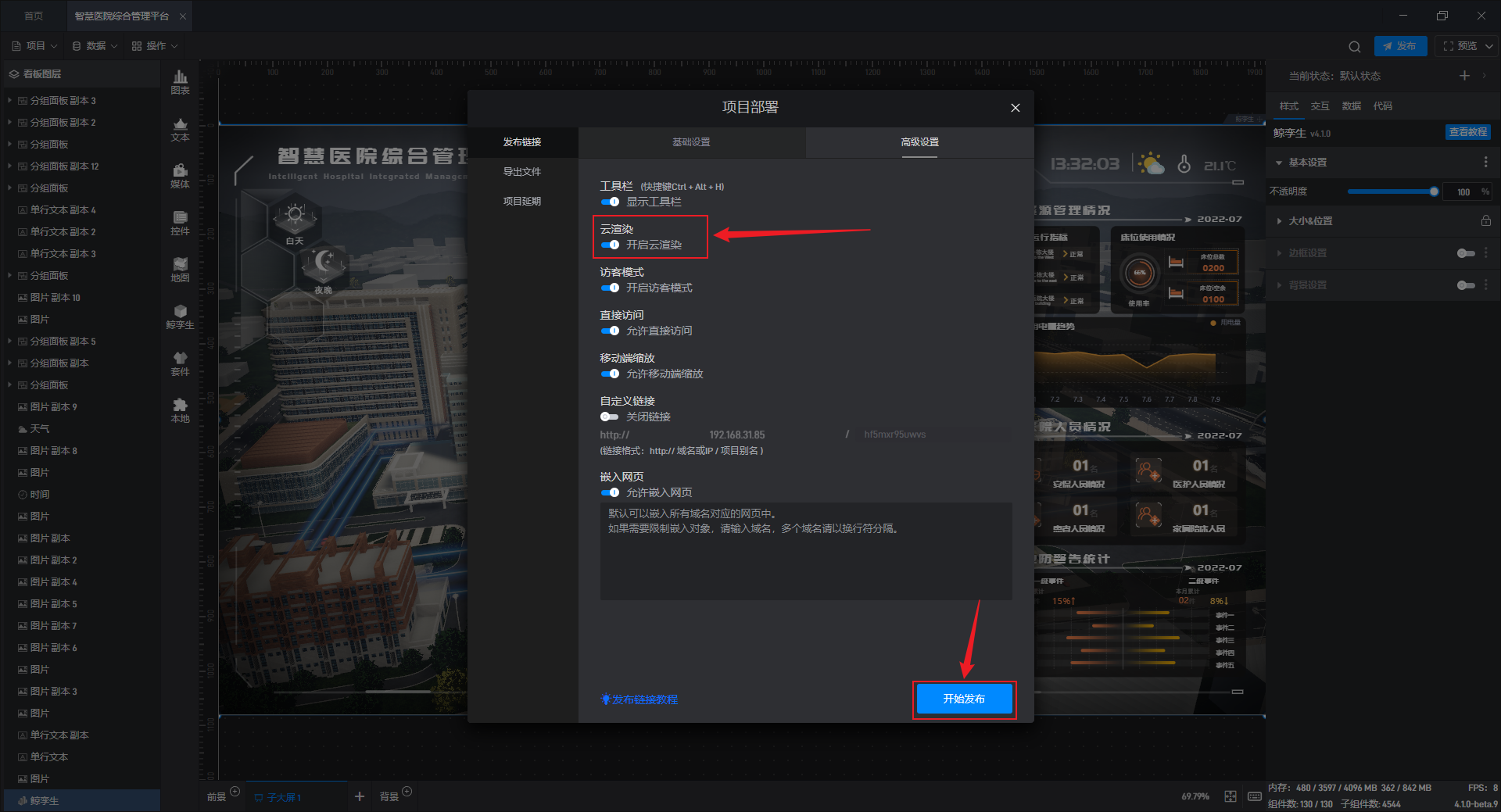
Task: Open the 基本设置 three-dot options
Action: pyautogui.click(x=1485, y=162)
